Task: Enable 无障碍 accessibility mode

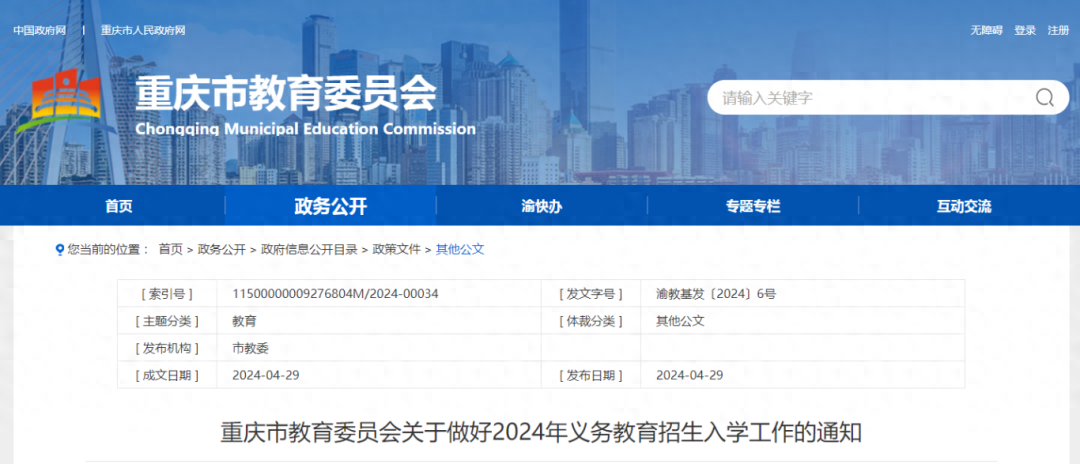Action: click(986, 30)
